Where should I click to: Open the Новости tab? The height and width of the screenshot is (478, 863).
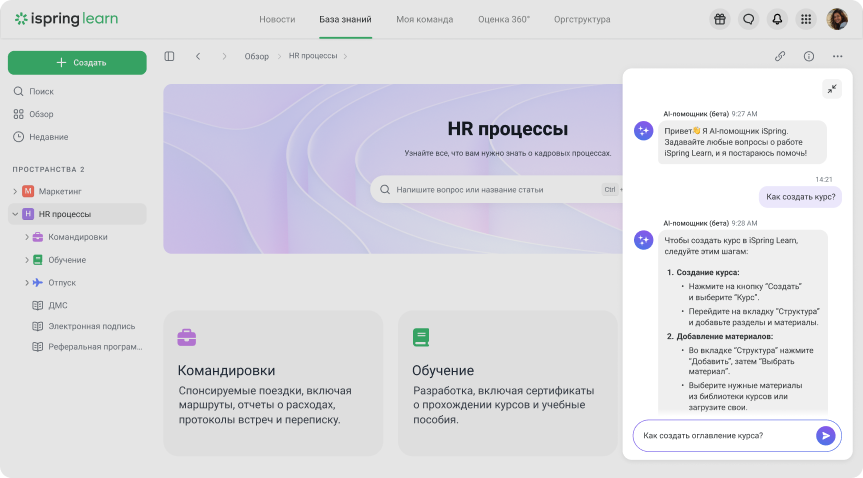(277, 19)
